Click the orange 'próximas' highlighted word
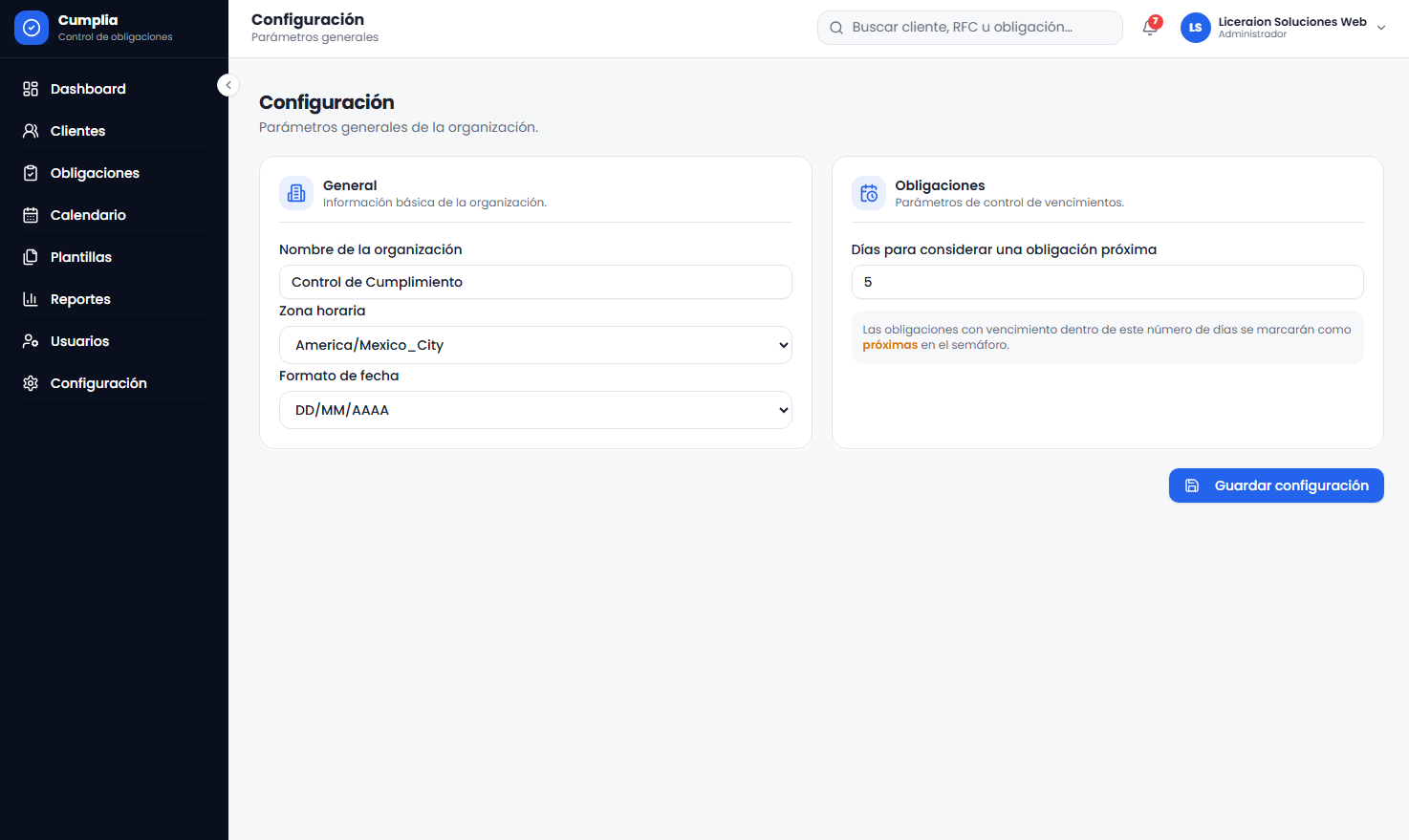Viewport: 1409px width, 840px height. [890, 345]
